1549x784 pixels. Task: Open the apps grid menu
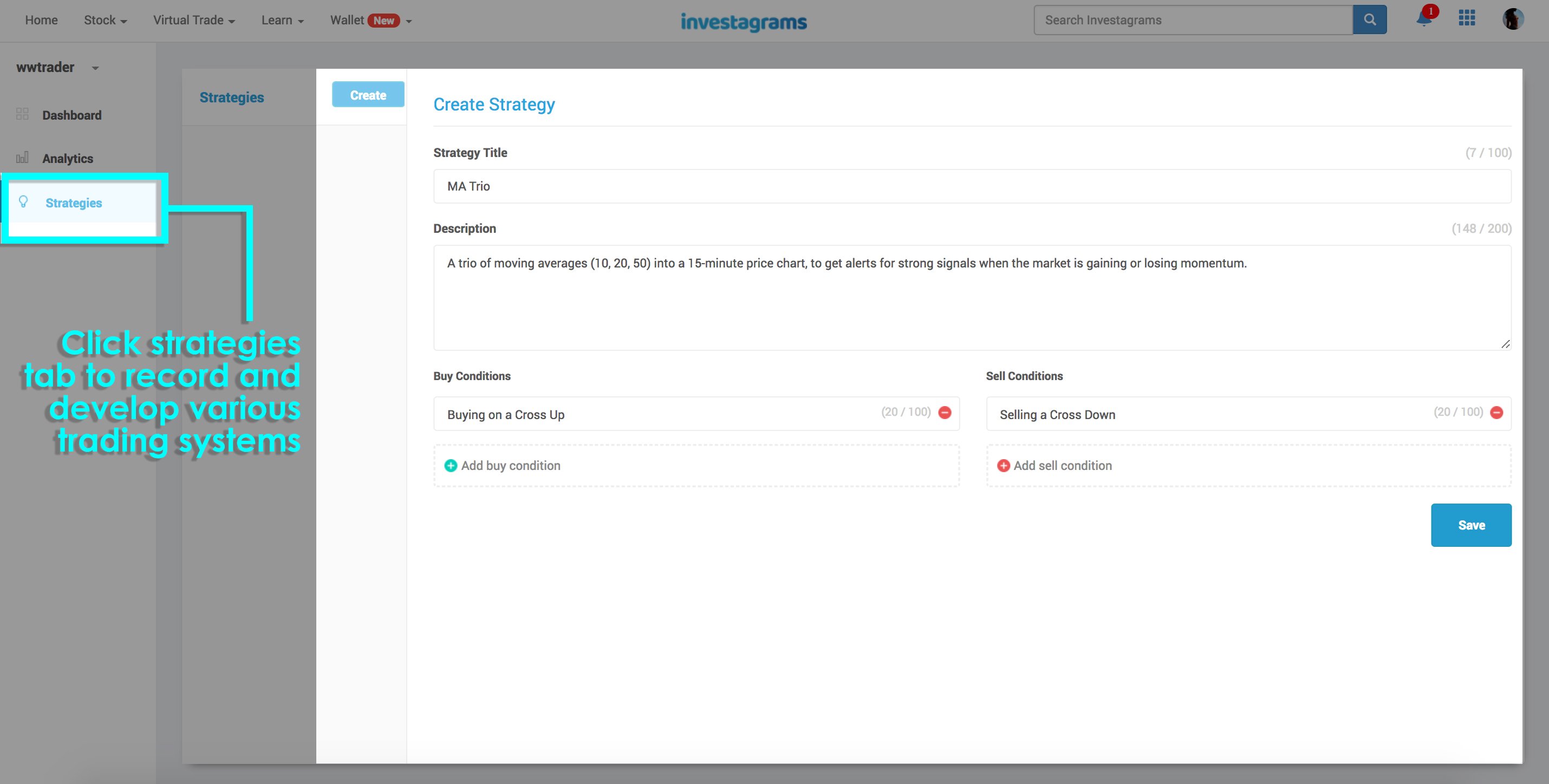click(x=1467, y=18)
